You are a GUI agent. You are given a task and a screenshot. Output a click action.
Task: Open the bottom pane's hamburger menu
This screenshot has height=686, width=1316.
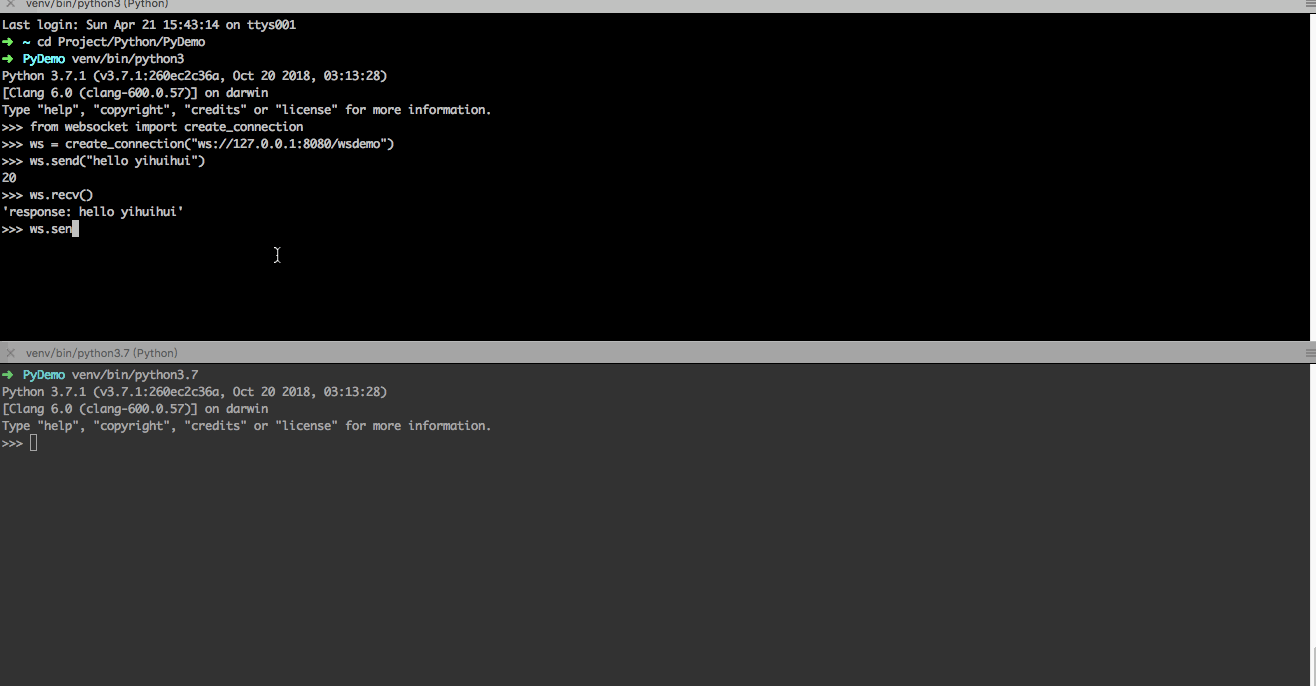tap(1309, 353)
